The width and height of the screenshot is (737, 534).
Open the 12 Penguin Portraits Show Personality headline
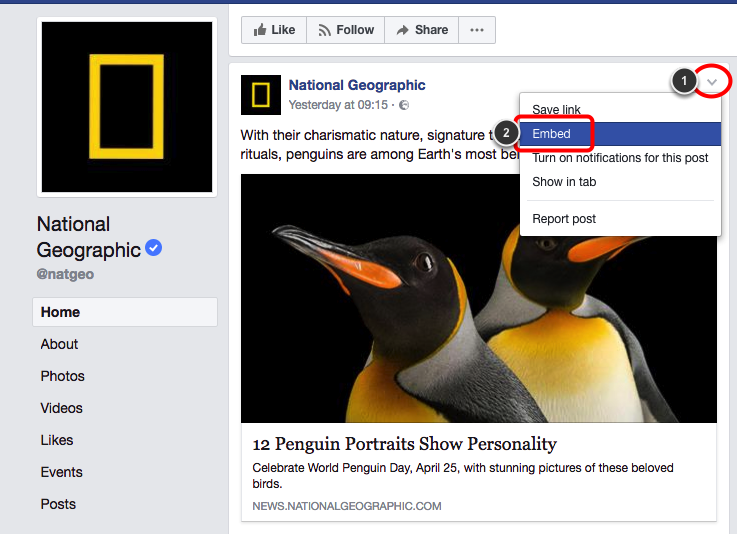click(405, 444)
